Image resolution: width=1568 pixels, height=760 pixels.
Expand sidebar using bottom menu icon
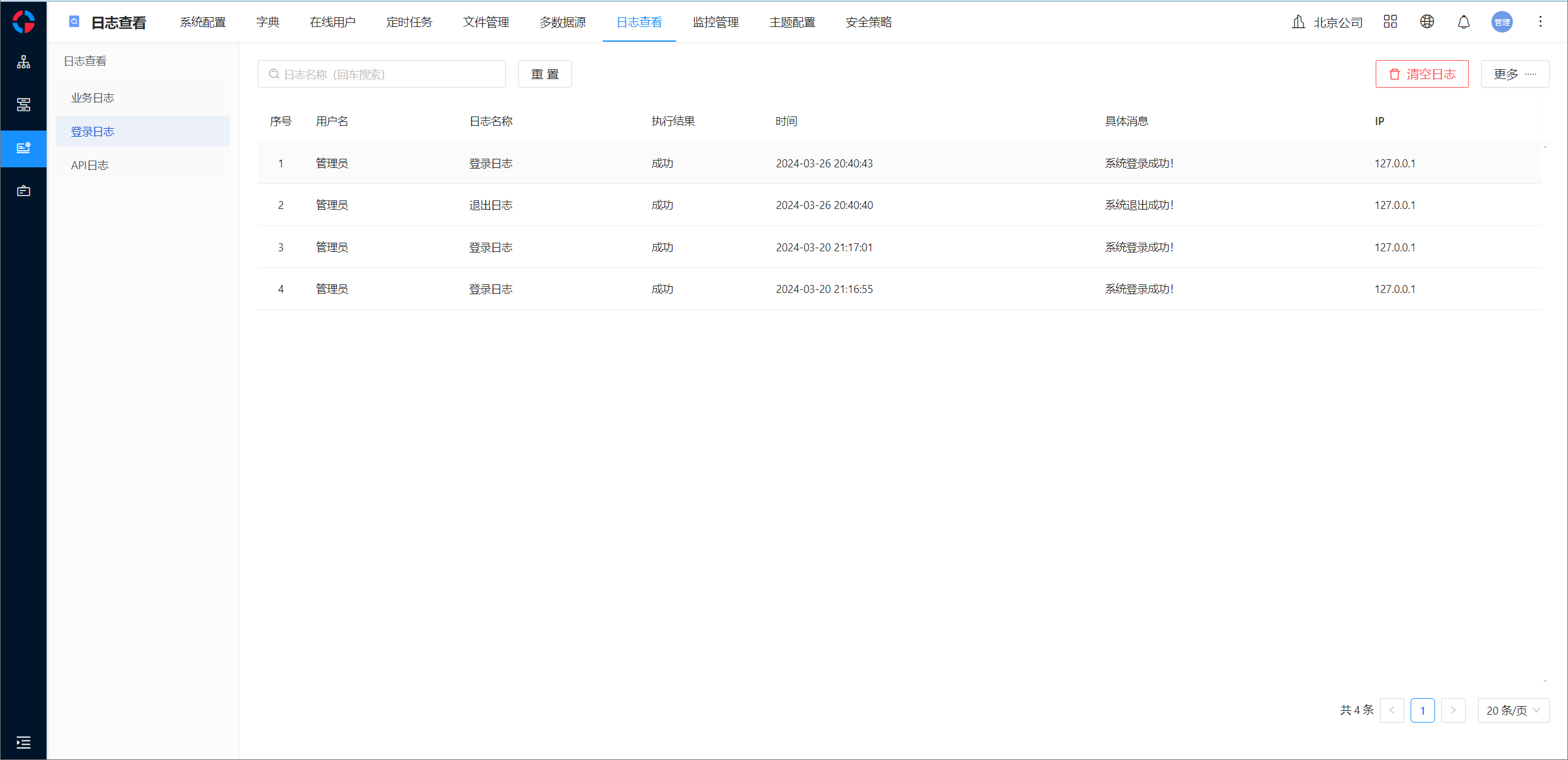click(x=23, y=742)
